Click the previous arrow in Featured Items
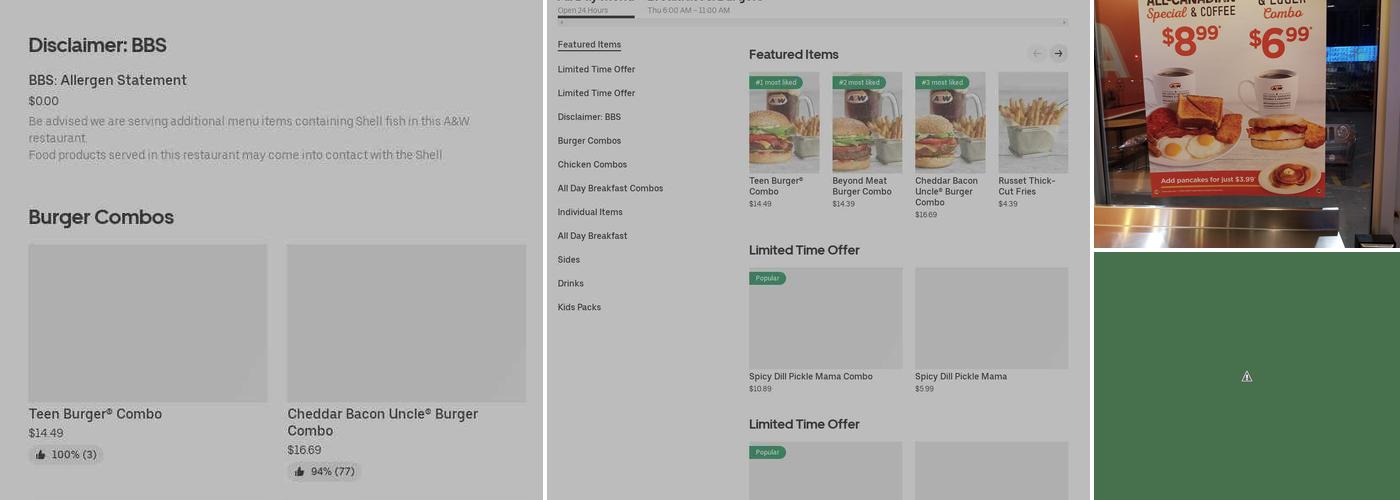Image resolution: width=1400 pixels, height=500 pixels. click(1037, 54)
